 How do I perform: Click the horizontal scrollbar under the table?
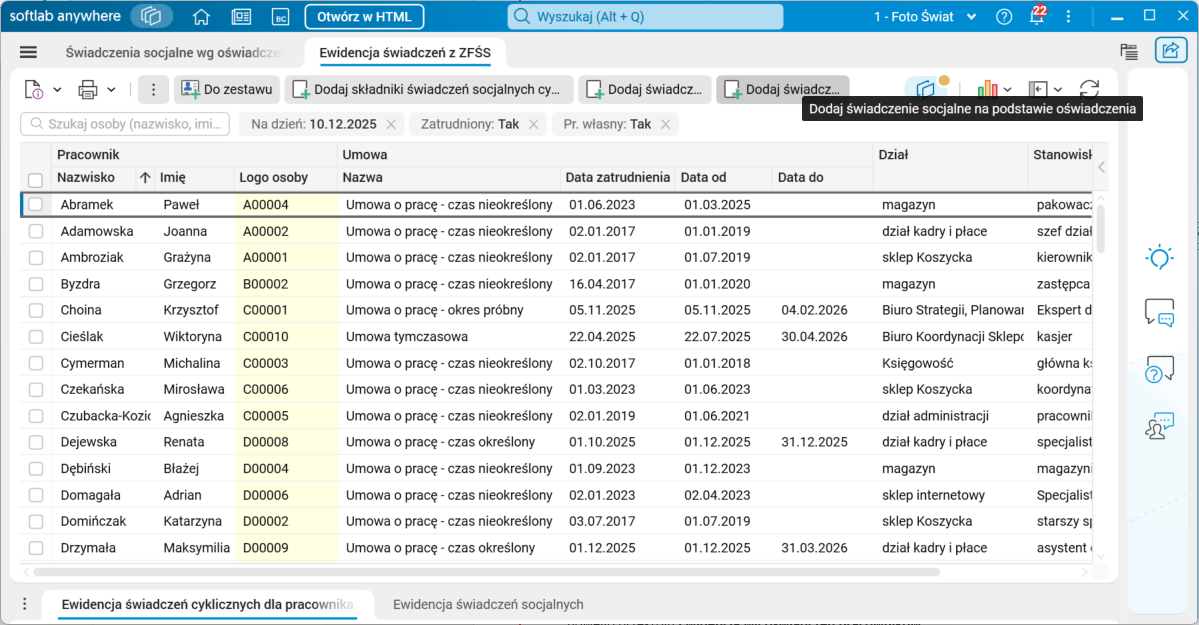486,571
